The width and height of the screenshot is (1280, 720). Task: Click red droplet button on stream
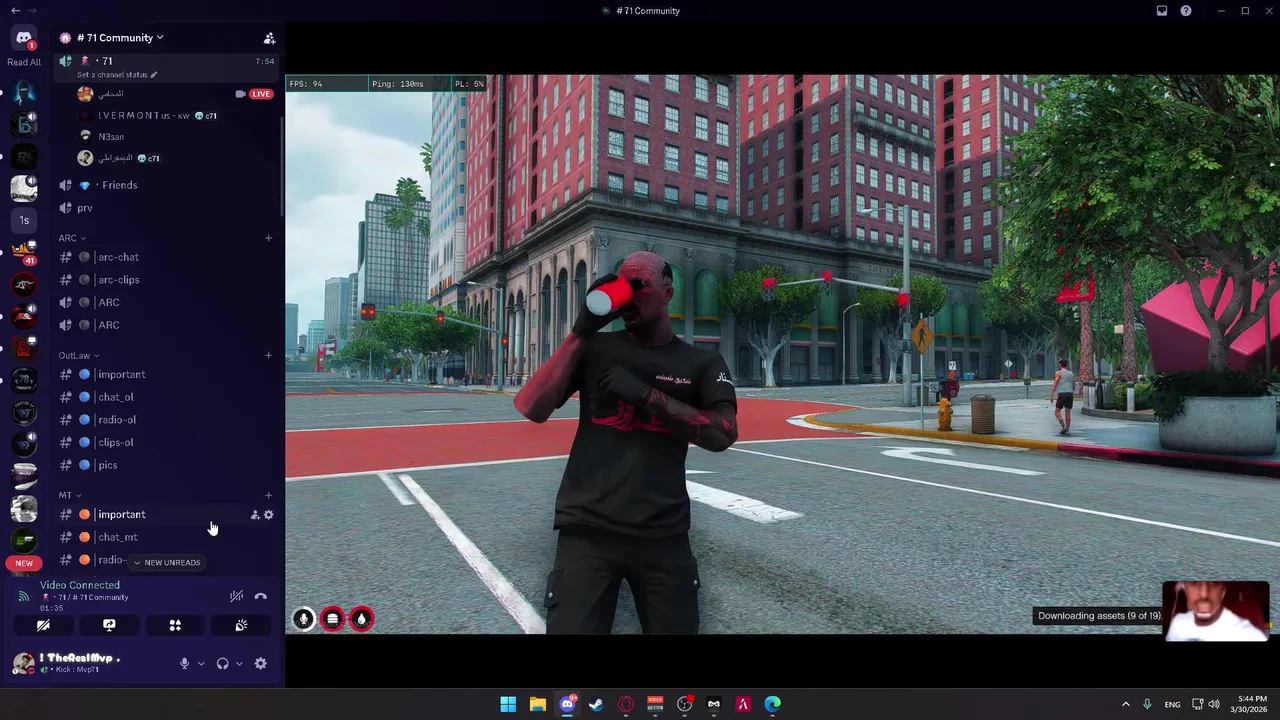361,619
